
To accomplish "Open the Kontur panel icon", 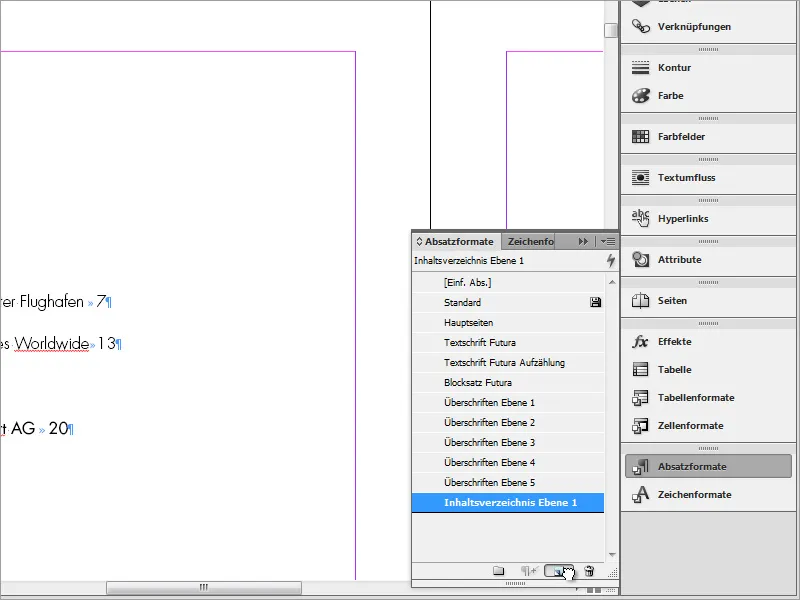I will [x=641, y=67].
